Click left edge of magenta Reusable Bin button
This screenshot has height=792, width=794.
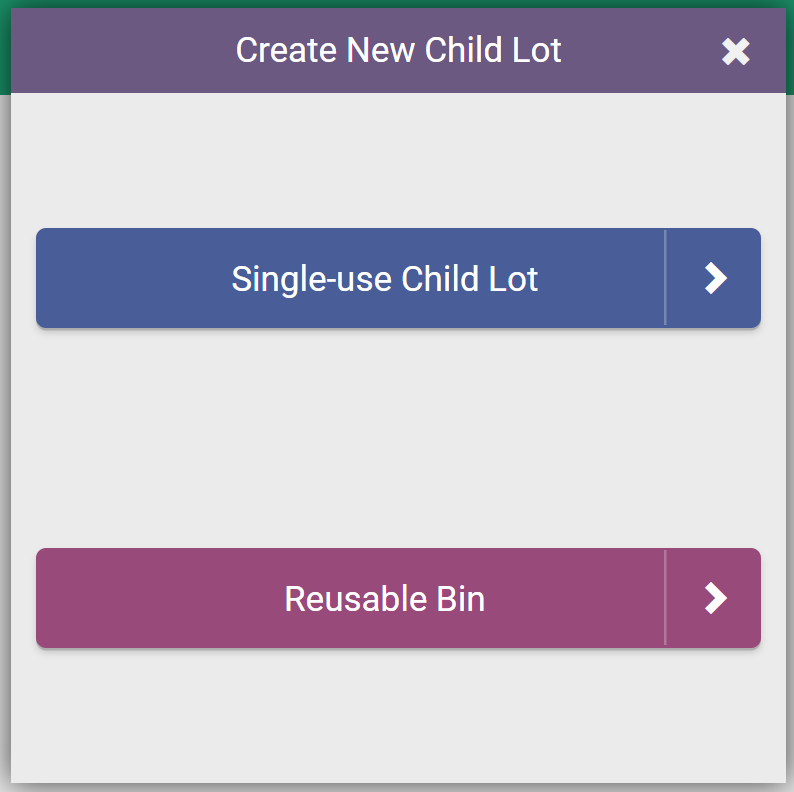point(42,598)
